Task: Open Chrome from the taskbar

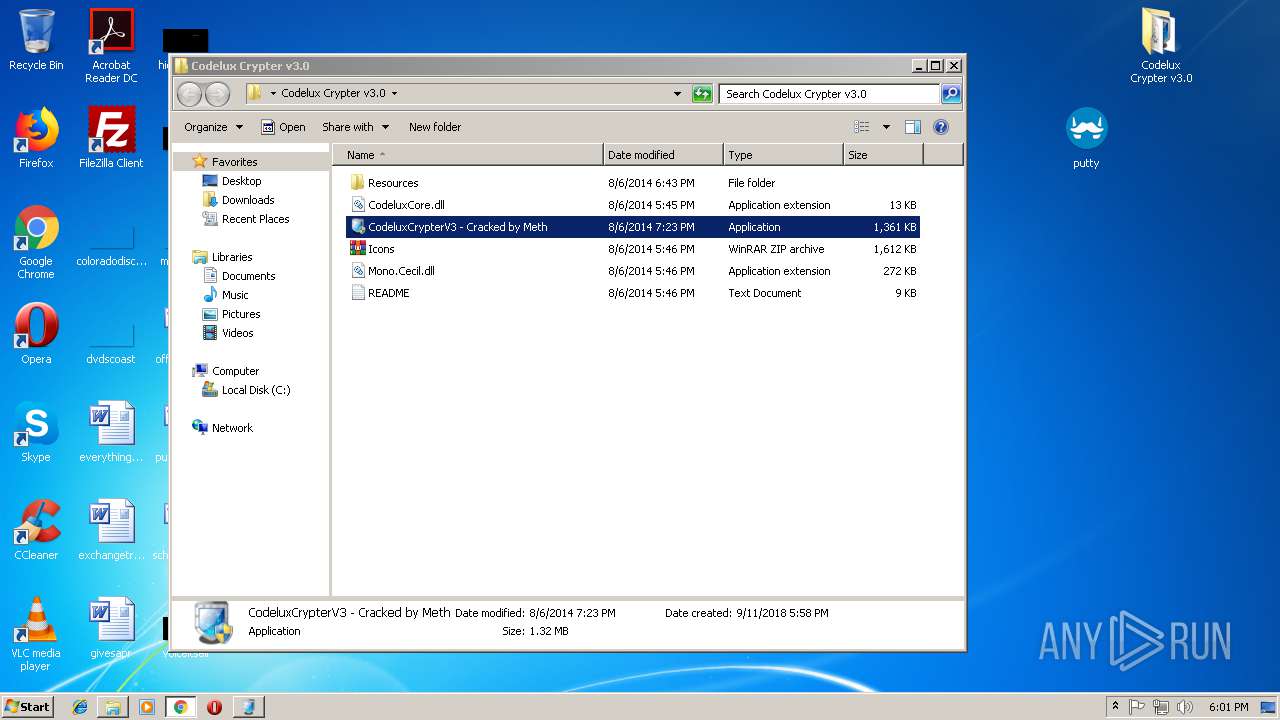Action: click(180, 707)
